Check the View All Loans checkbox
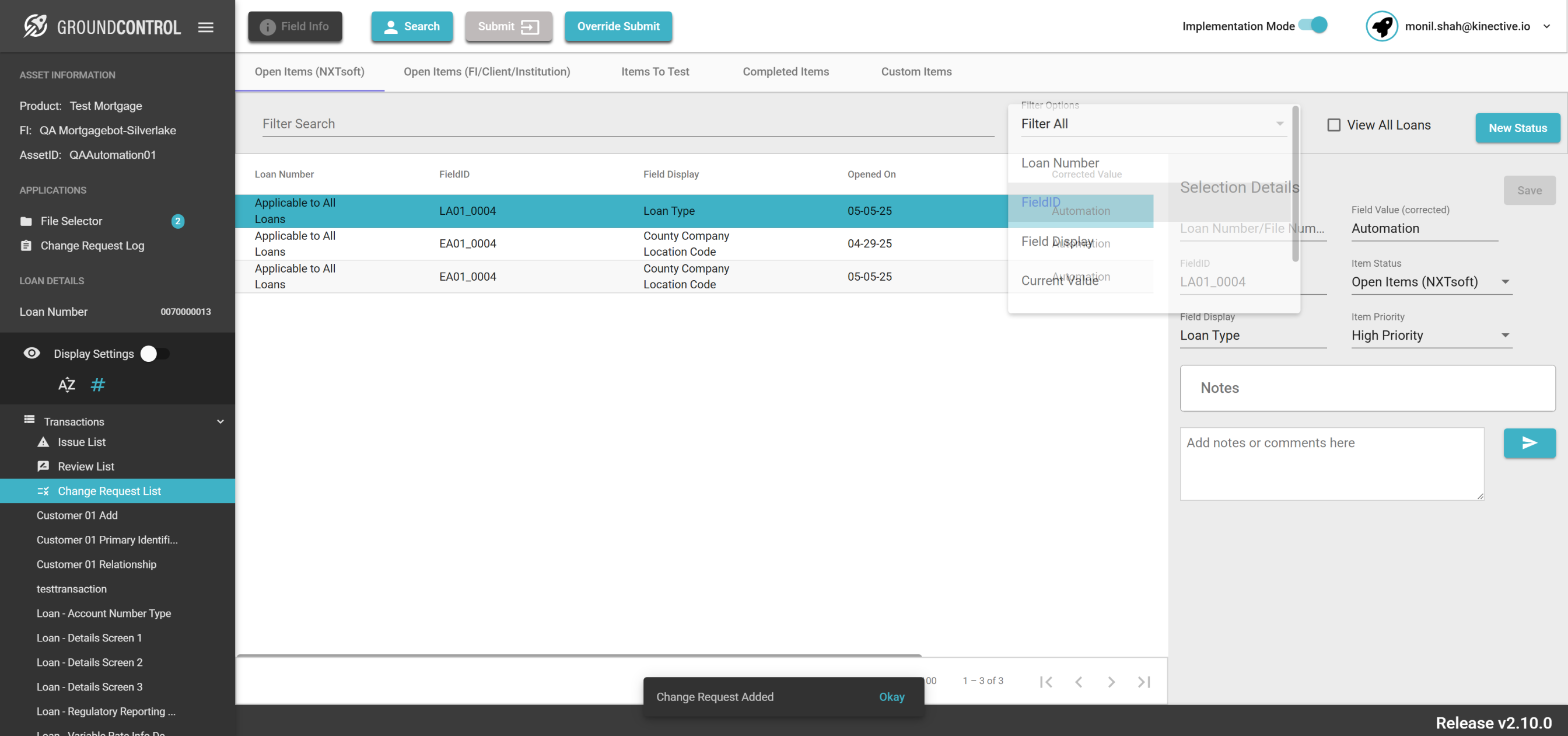The image size is (1568, 736). tap(1333, 125)
